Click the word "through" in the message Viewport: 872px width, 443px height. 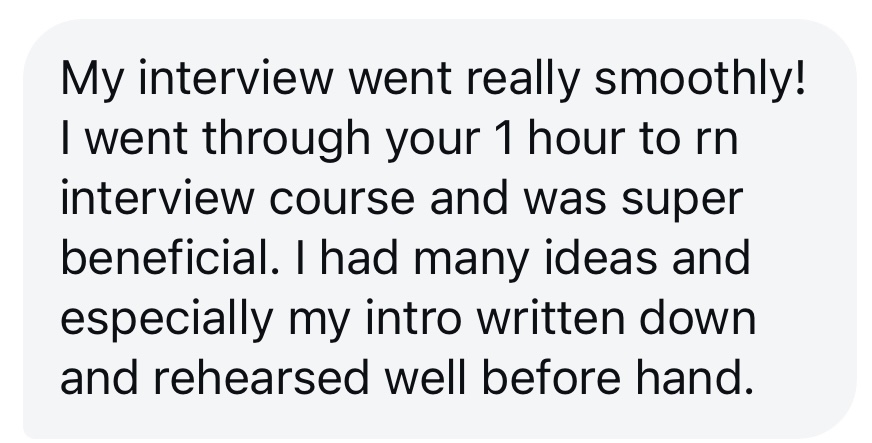(286, 140)
